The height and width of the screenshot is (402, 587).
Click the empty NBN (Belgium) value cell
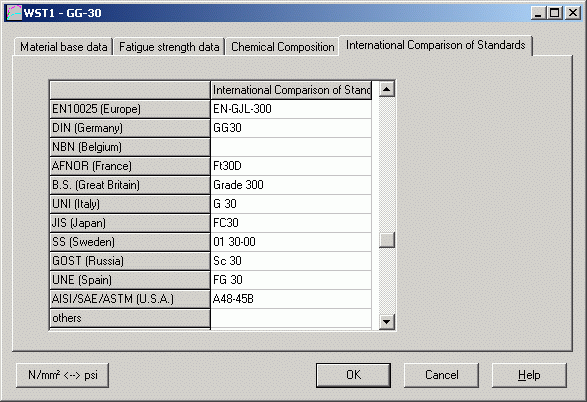(291, 147)
